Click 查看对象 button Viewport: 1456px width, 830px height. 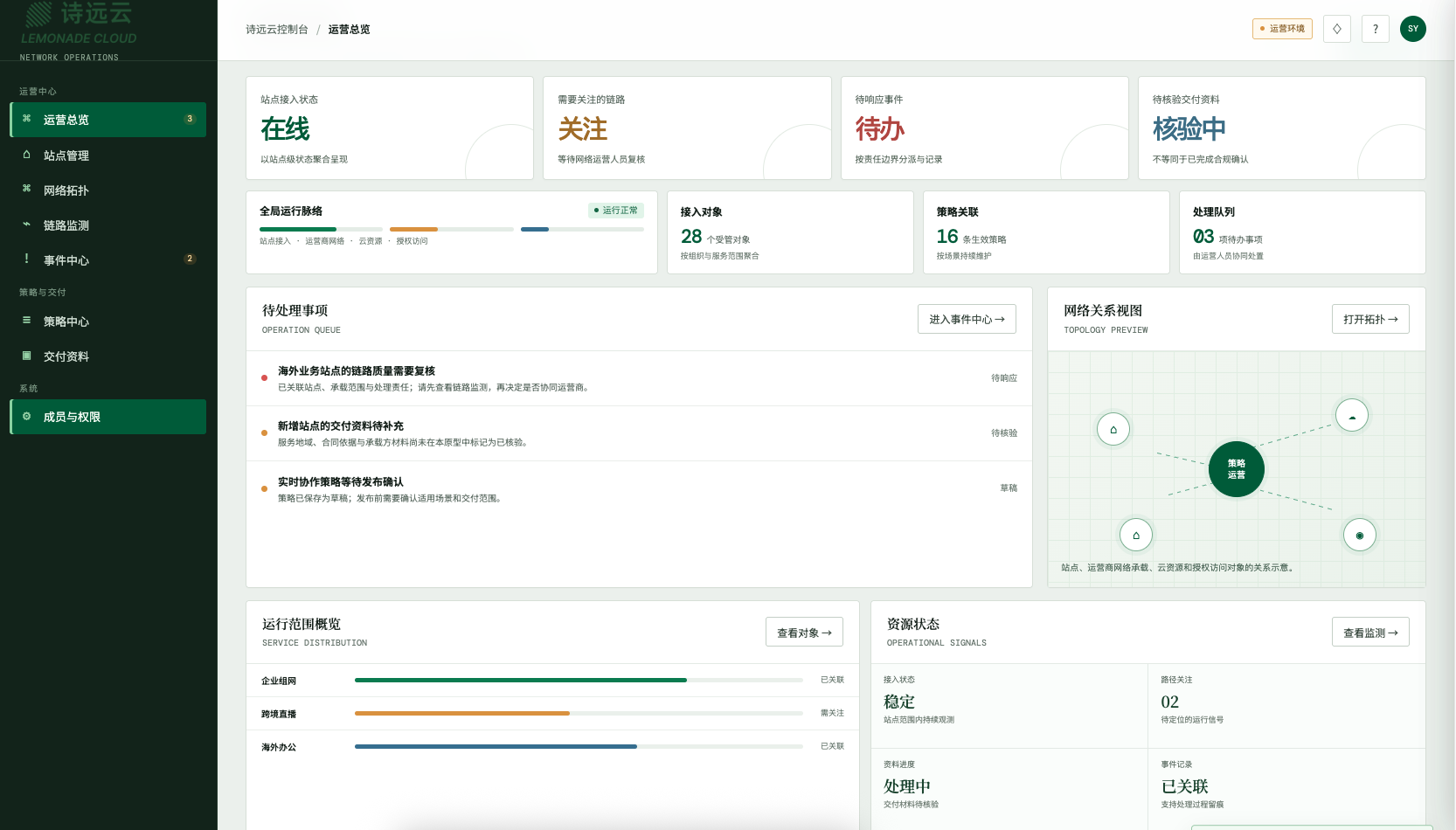tap(804, 633)
